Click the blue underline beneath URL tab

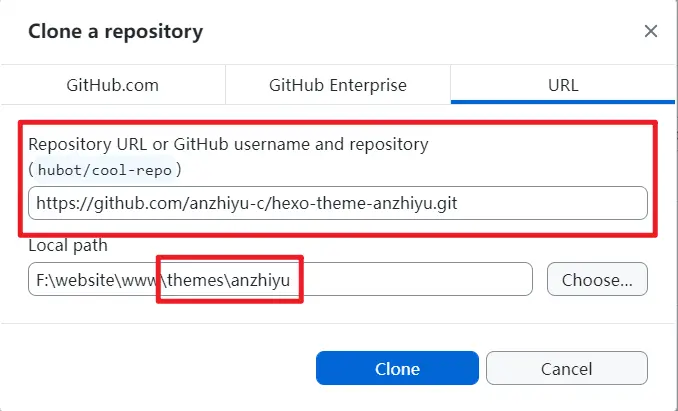pos(563,102)
